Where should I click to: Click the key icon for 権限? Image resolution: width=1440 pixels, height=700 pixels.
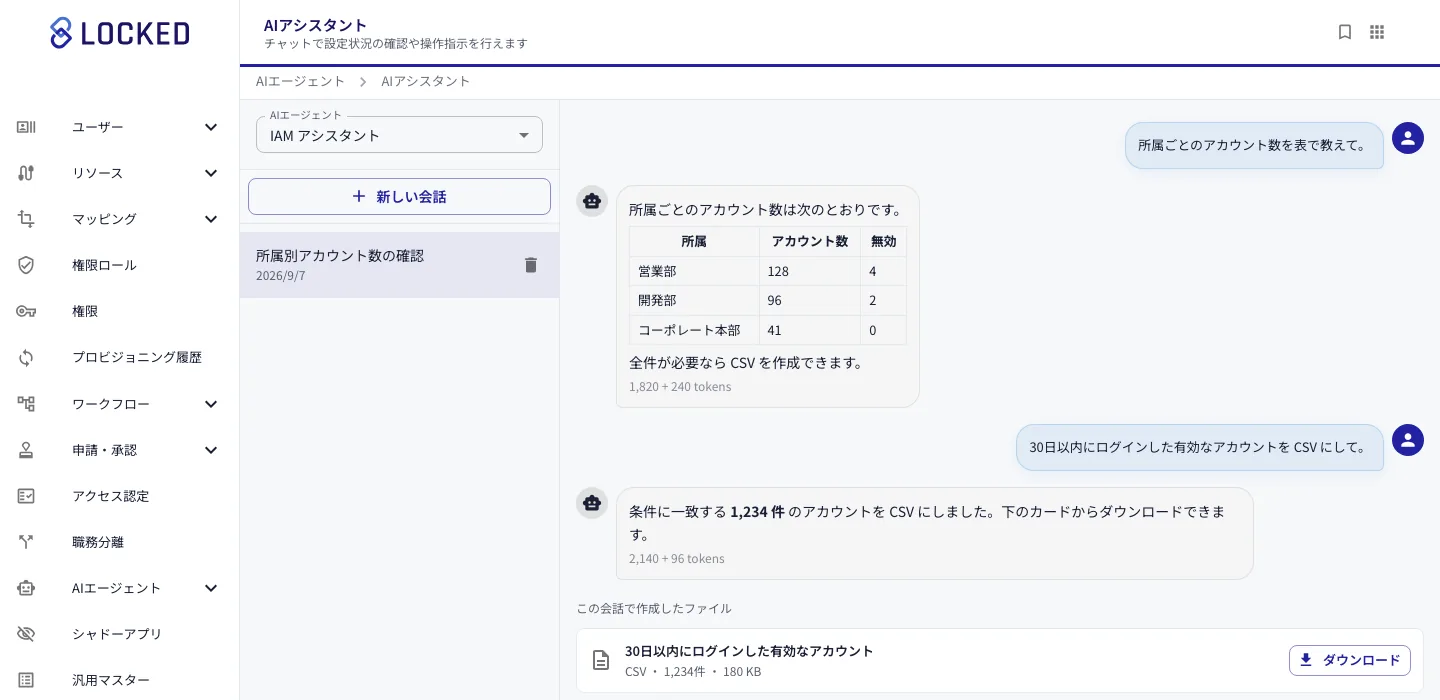(26, 311)
